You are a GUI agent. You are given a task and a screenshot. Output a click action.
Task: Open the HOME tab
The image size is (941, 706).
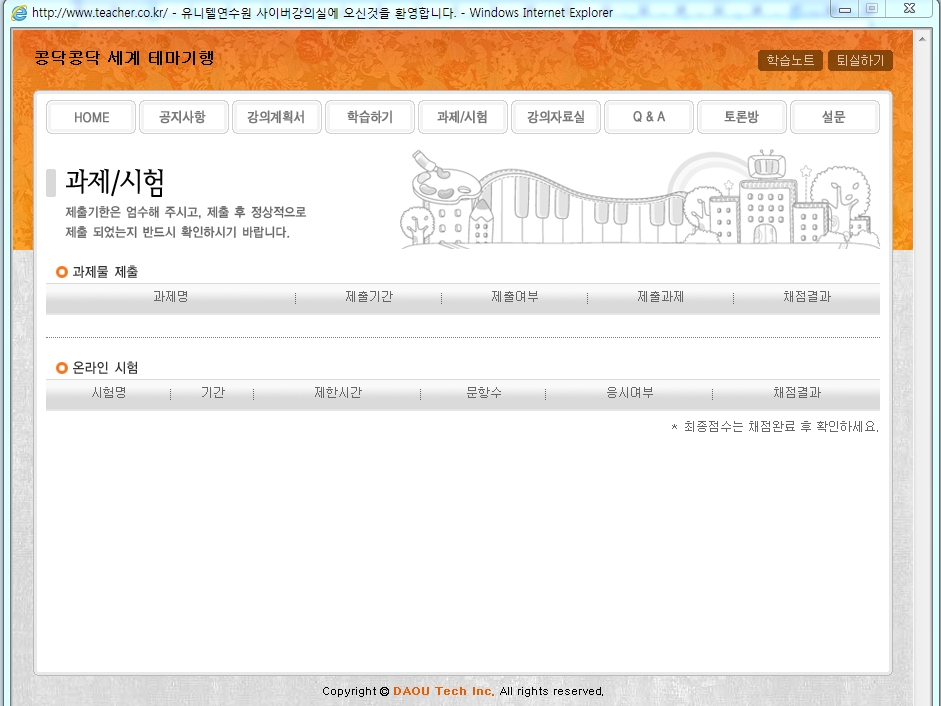[91, 117]
